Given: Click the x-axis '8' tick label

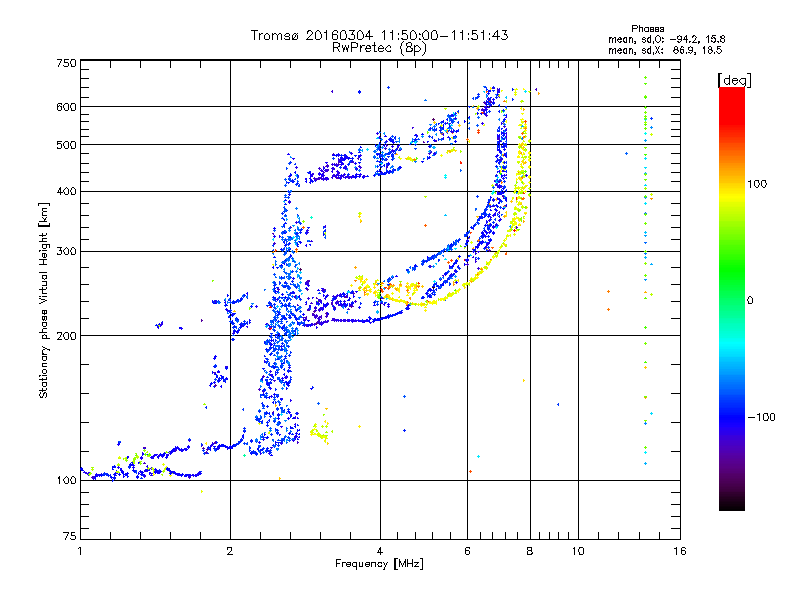Looking at the screenshot, I should coord(530,551).
